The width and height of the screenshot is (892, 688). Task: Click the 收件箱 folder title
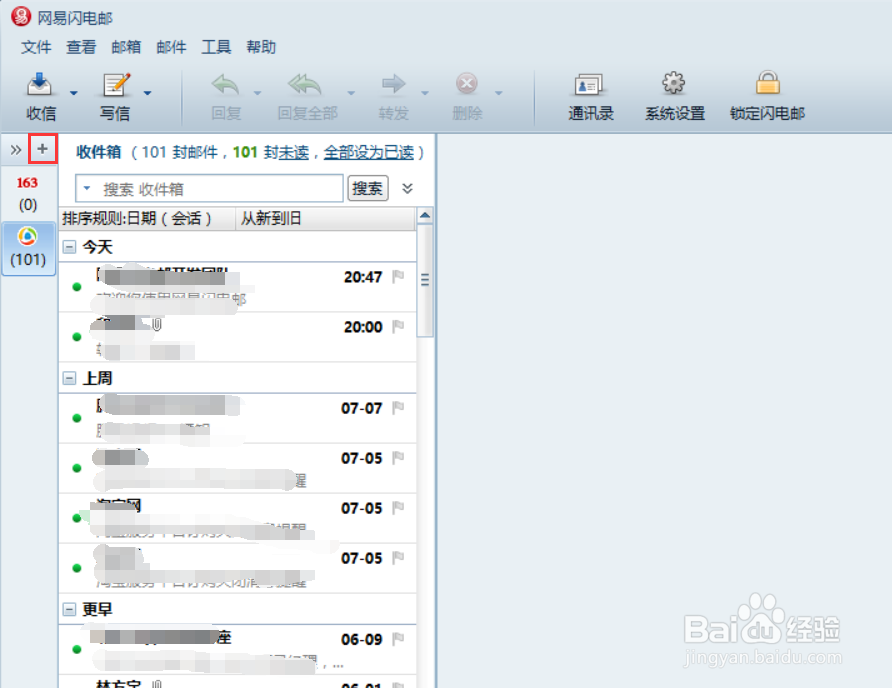(98, 153)
